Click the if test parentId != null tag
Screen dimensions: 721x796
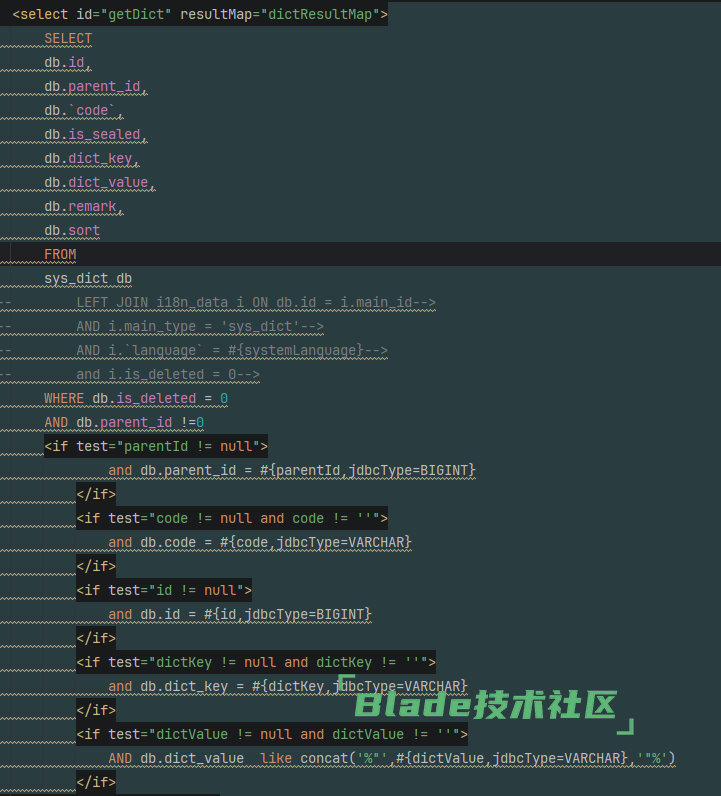(x=156, y=446)
